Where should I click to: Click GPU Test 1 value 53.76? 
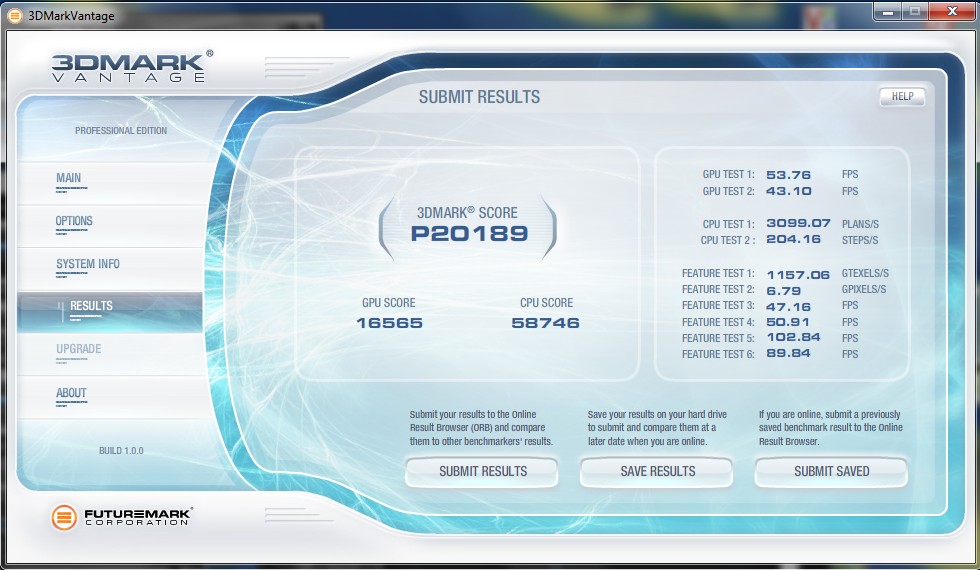coord(788,175)
